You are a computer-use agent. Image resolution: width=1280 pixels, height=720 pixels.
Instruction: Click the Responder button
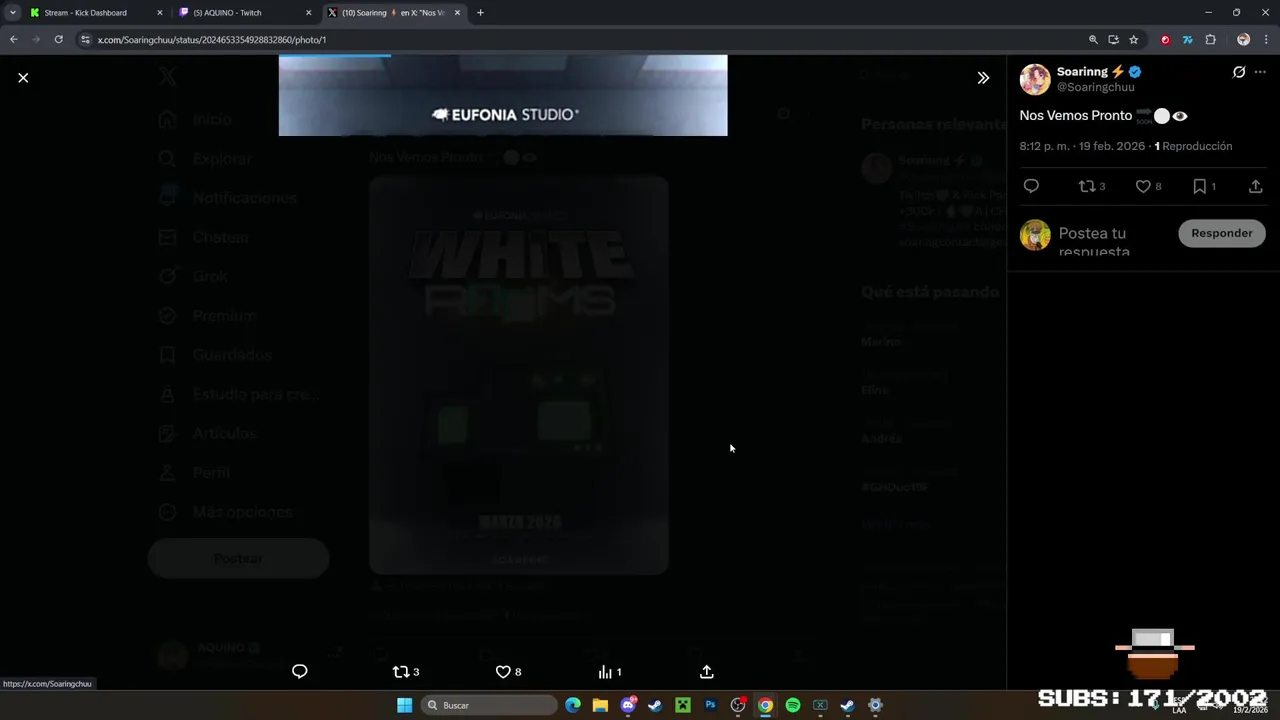(x=1221, y=233)
